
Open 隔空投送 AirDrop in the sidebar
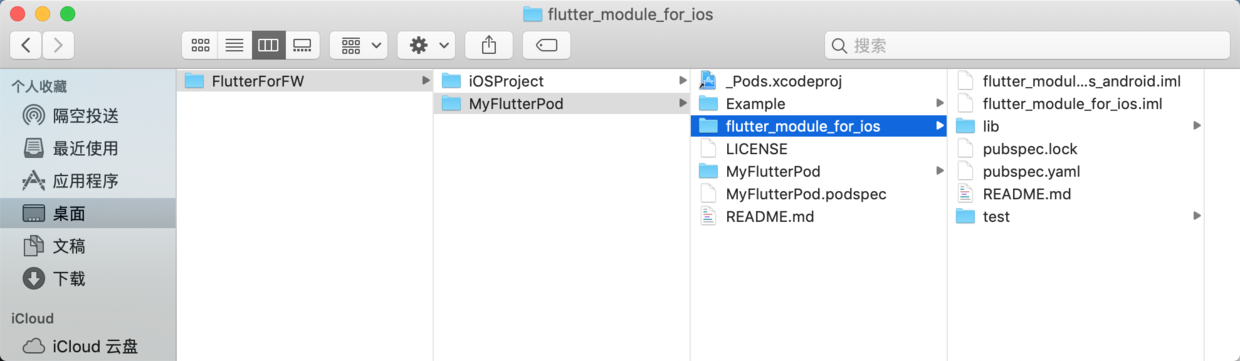click(87, 116)
